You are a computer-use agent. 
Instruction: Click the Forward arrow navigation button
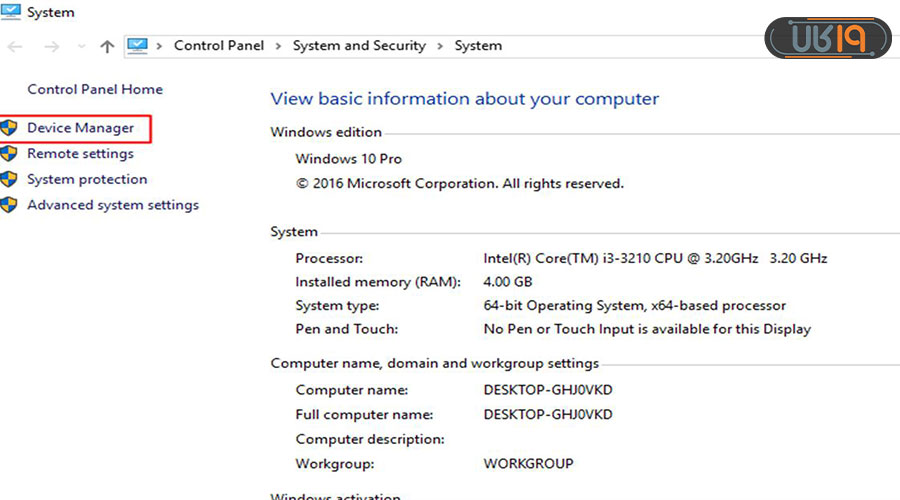pyautogui.click(x=52, y=47)
